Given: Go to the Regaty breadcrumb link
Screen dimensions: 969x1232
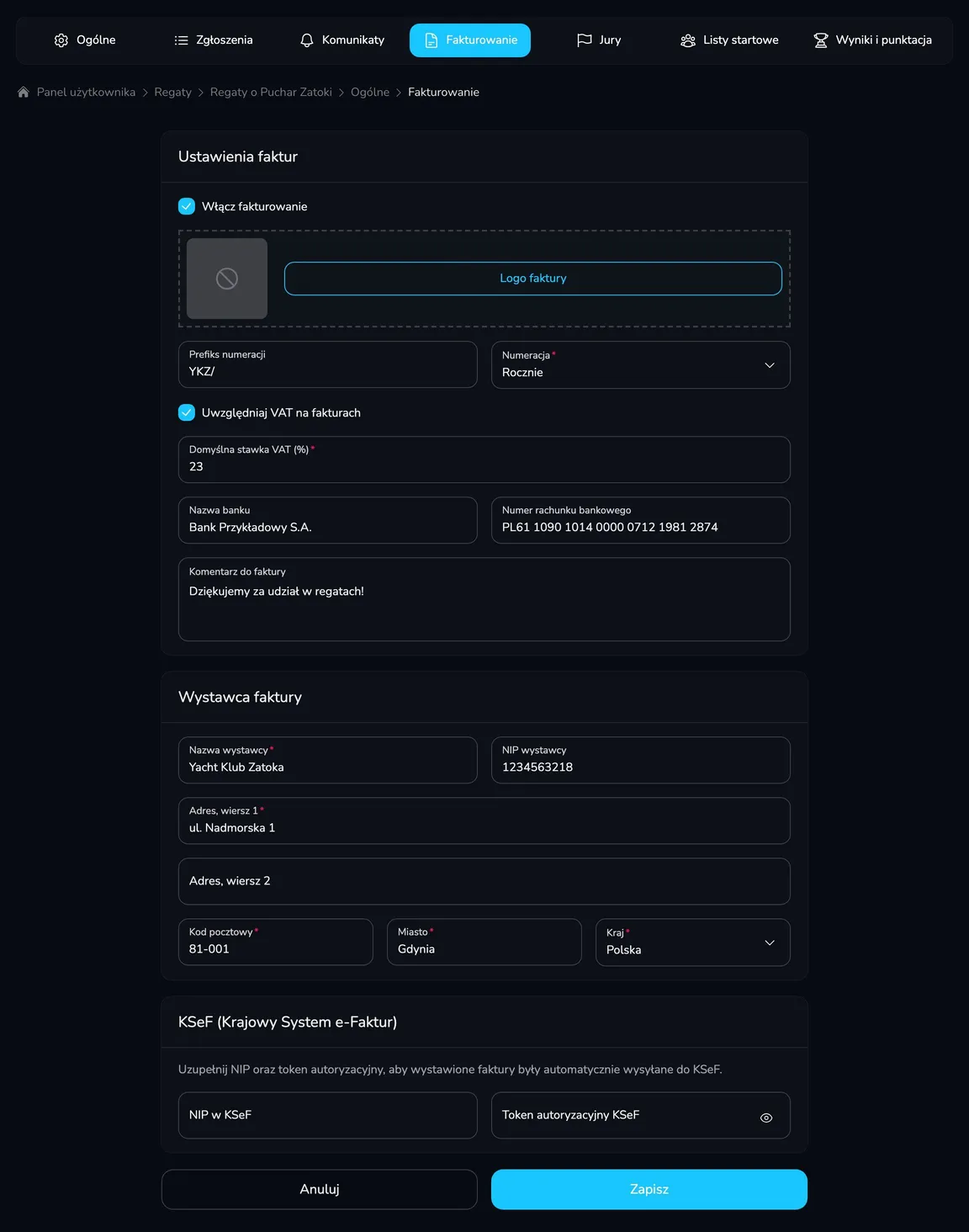Looking at the screenshot, I should pos(172,93).
